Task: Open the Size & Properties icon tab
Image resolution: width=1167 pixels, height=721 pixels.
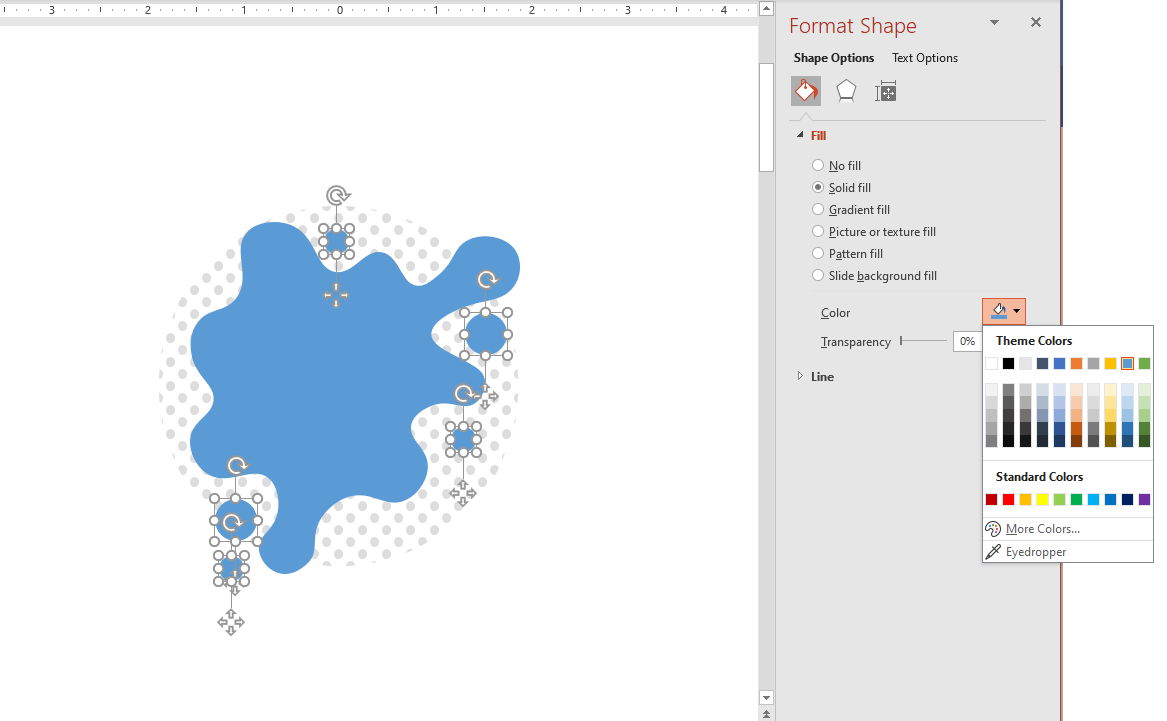Action: coord(885,92)
